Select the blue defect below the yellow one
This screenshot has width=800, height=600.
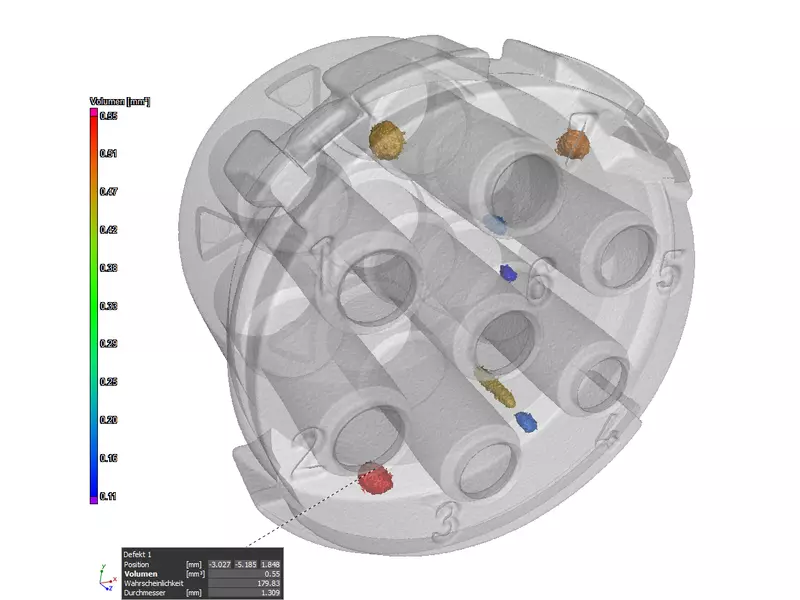pyautogui.click(x=525, y=421)
